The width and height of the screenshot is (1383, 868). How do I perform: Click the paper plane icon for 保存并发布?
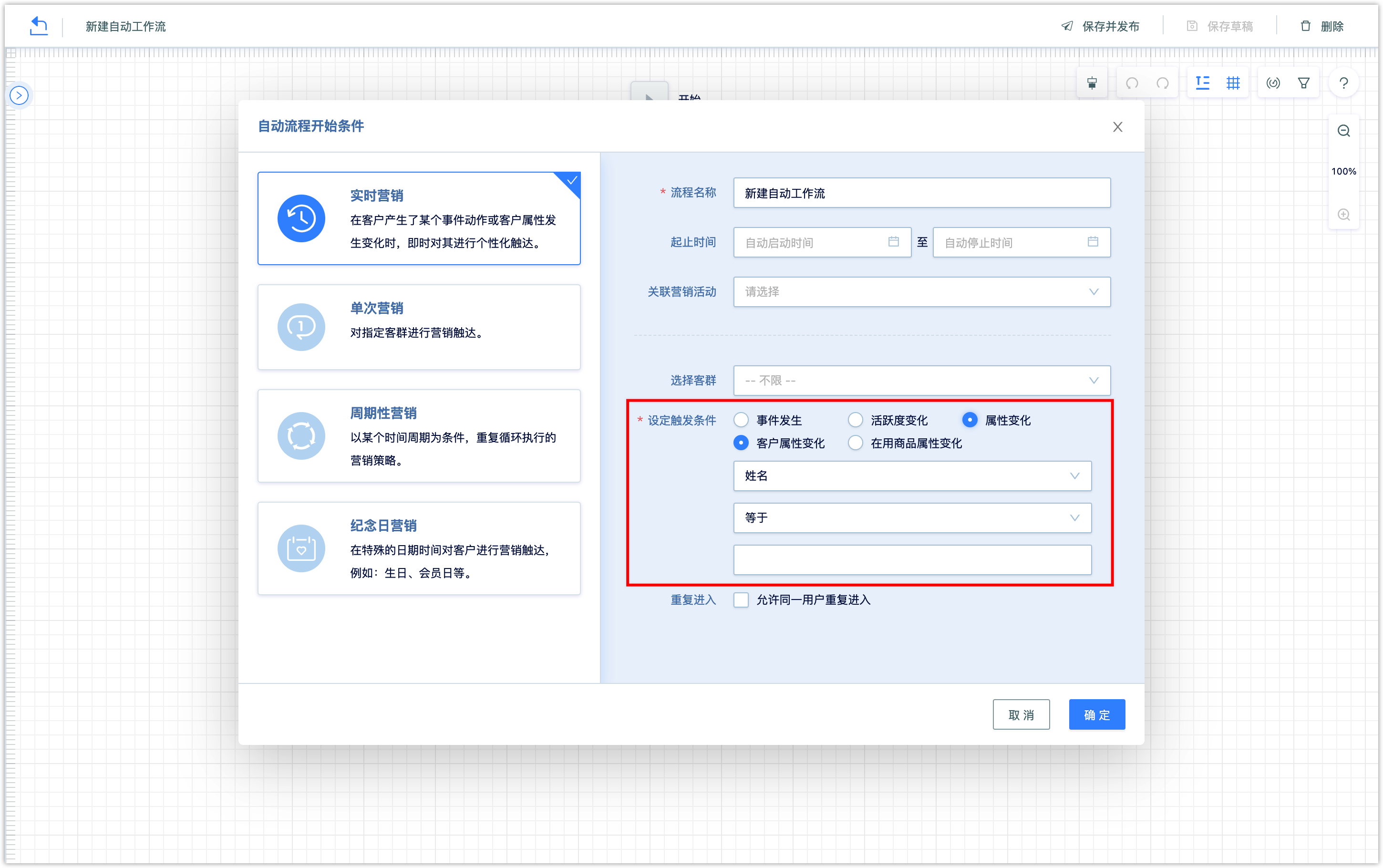(x=1067, y=26)
